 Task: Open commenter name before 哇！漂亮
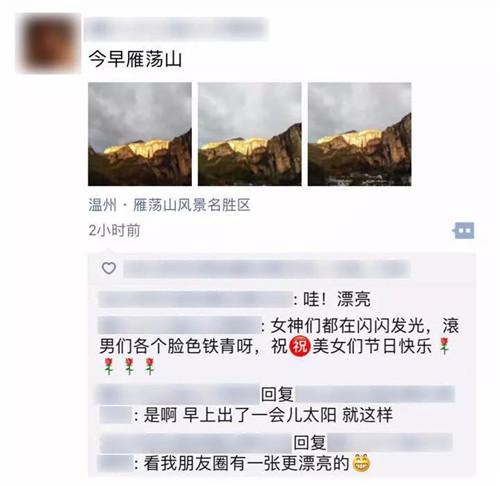point(195,299)
